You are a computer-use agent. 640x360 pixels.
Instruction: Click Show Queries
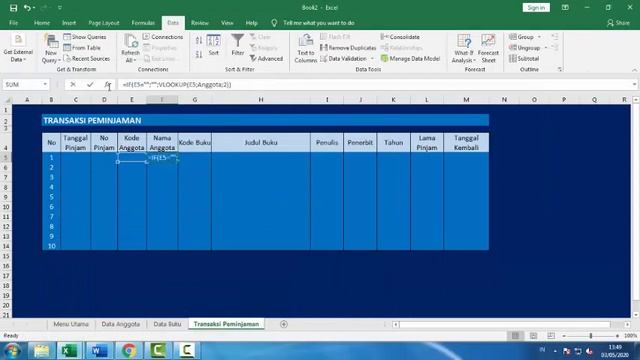(84, 37)
